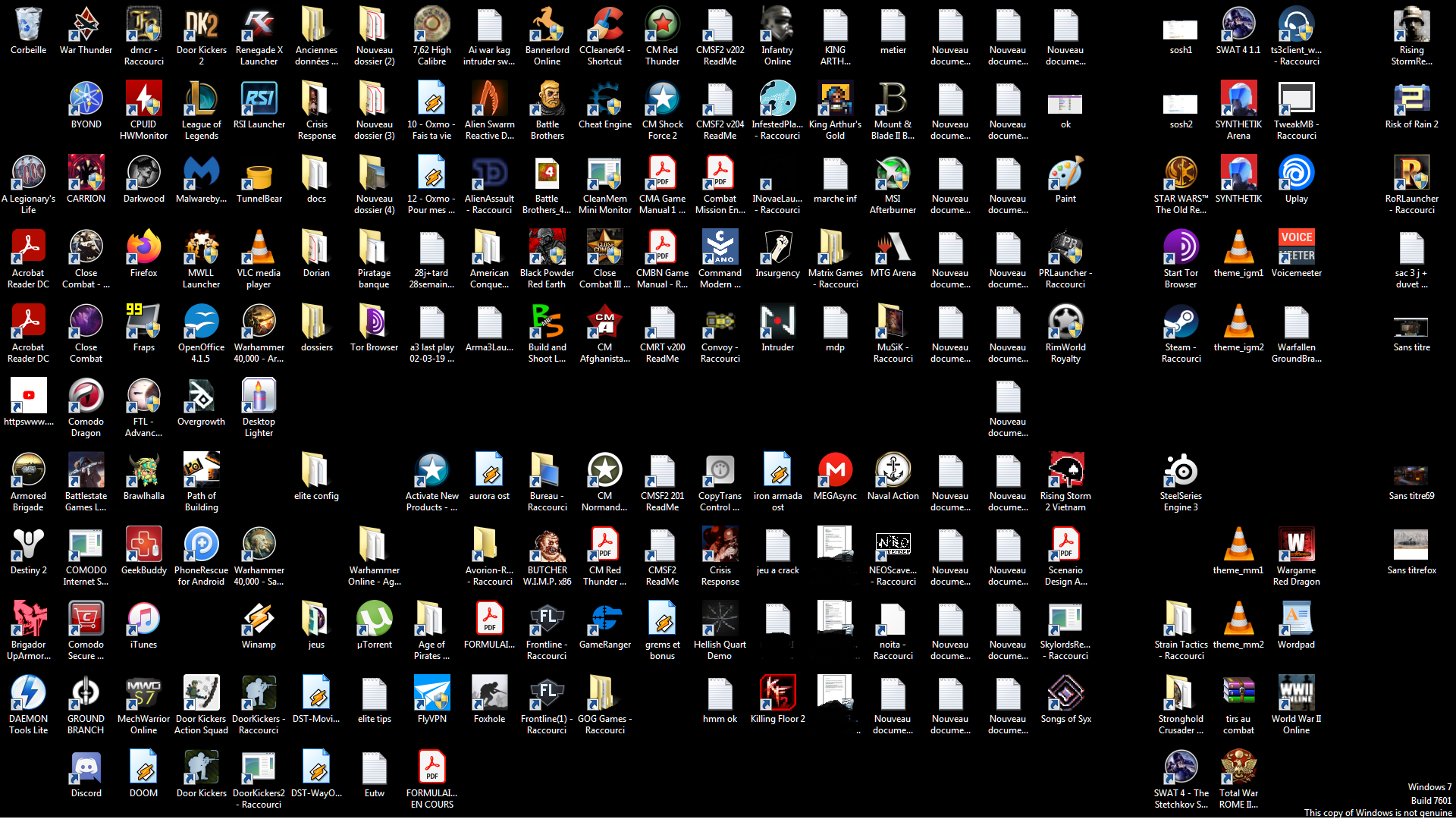
Task: Select the Start Tor Browser icon
Action: click(1181, 259)
